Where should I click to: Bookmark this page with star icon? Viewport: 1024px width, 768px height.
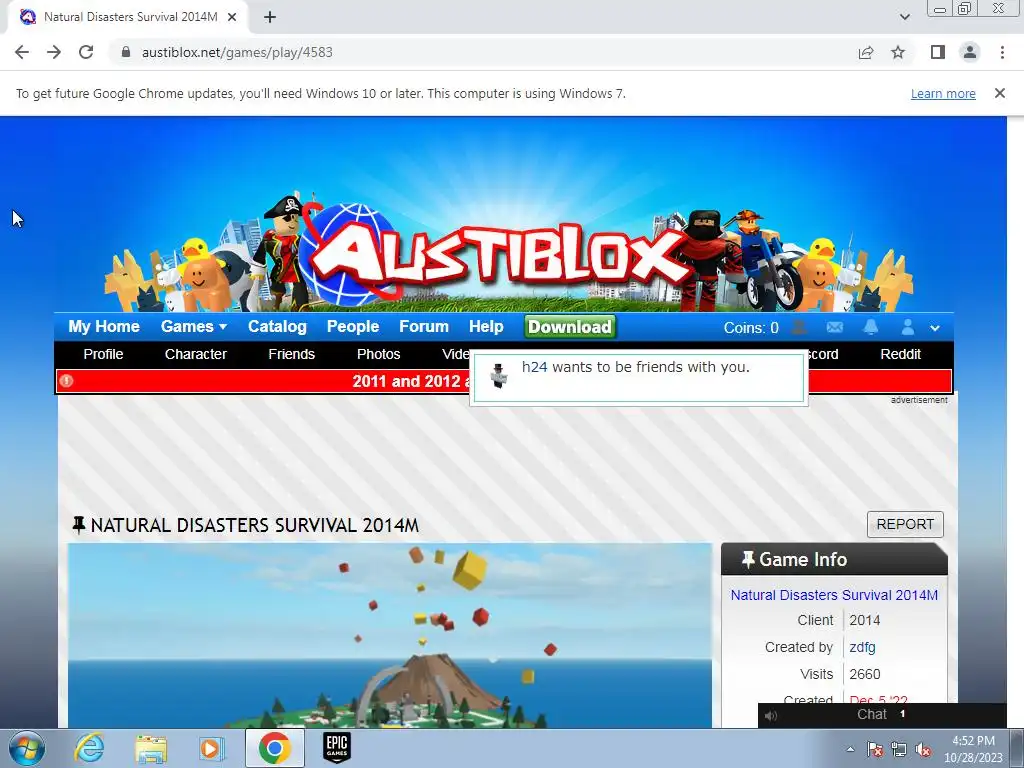pyautogui.click(x=898, y=52)
